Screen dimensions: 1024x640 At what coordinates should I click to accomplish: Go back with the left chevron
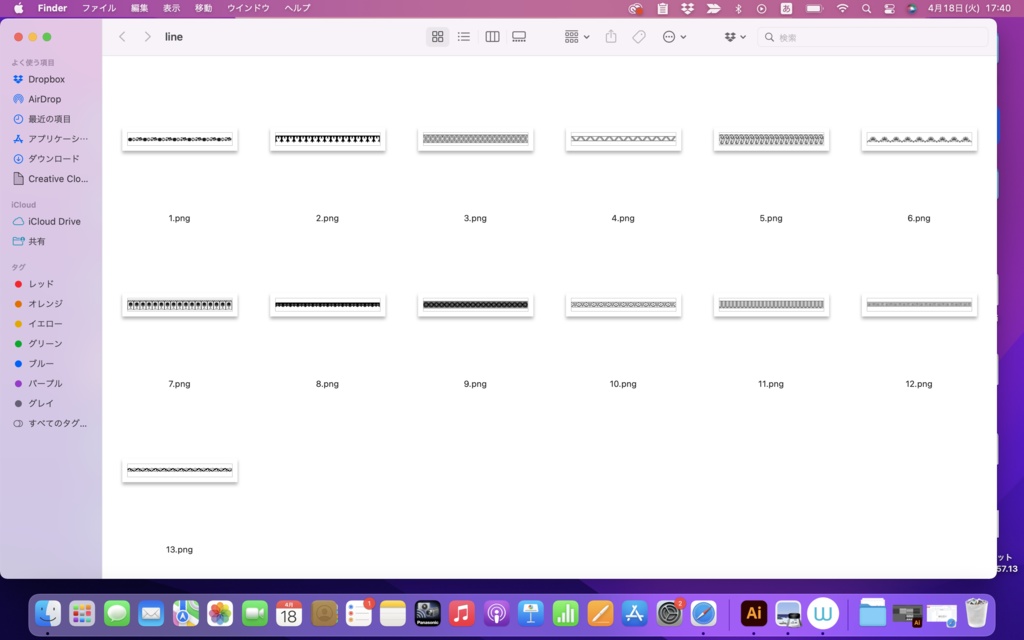coord(122,37)
